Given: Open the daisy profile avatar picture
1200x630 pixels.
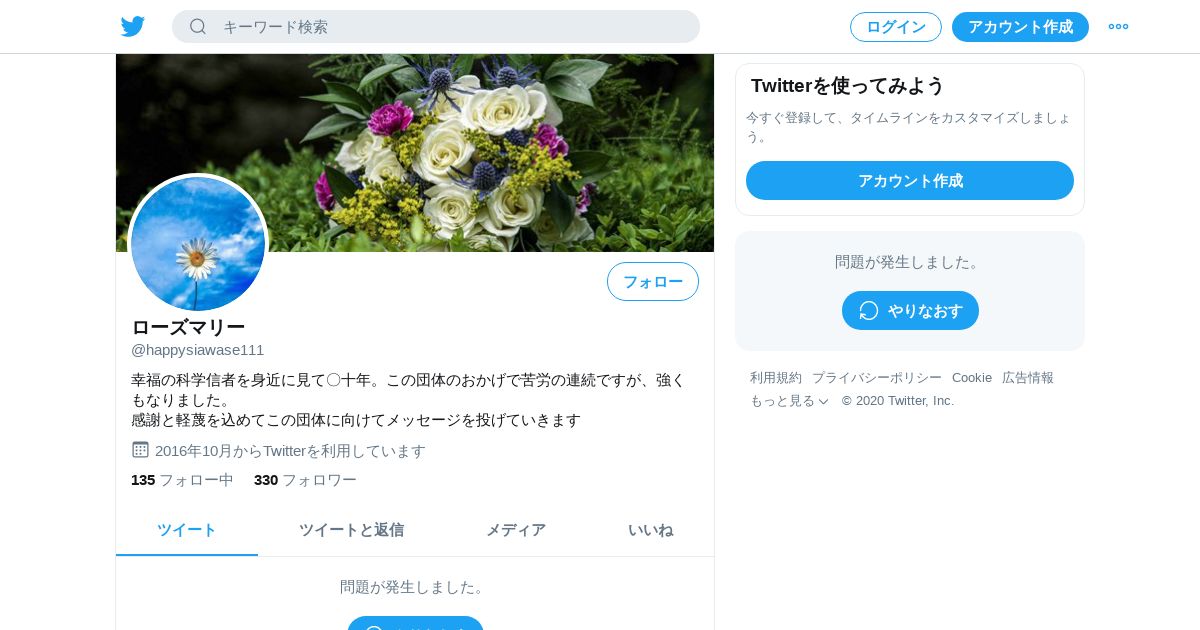Looking at the screenshot, I should click(x=198, y=243).
